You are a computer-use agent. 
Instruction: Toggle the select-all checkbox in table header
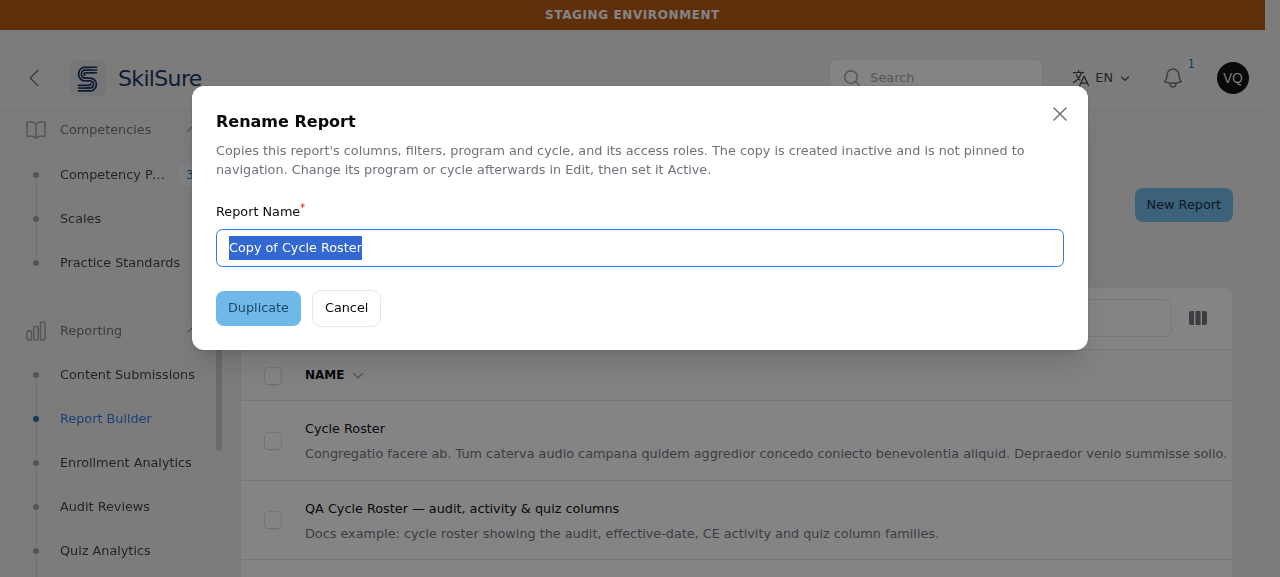tap(273, 376)
